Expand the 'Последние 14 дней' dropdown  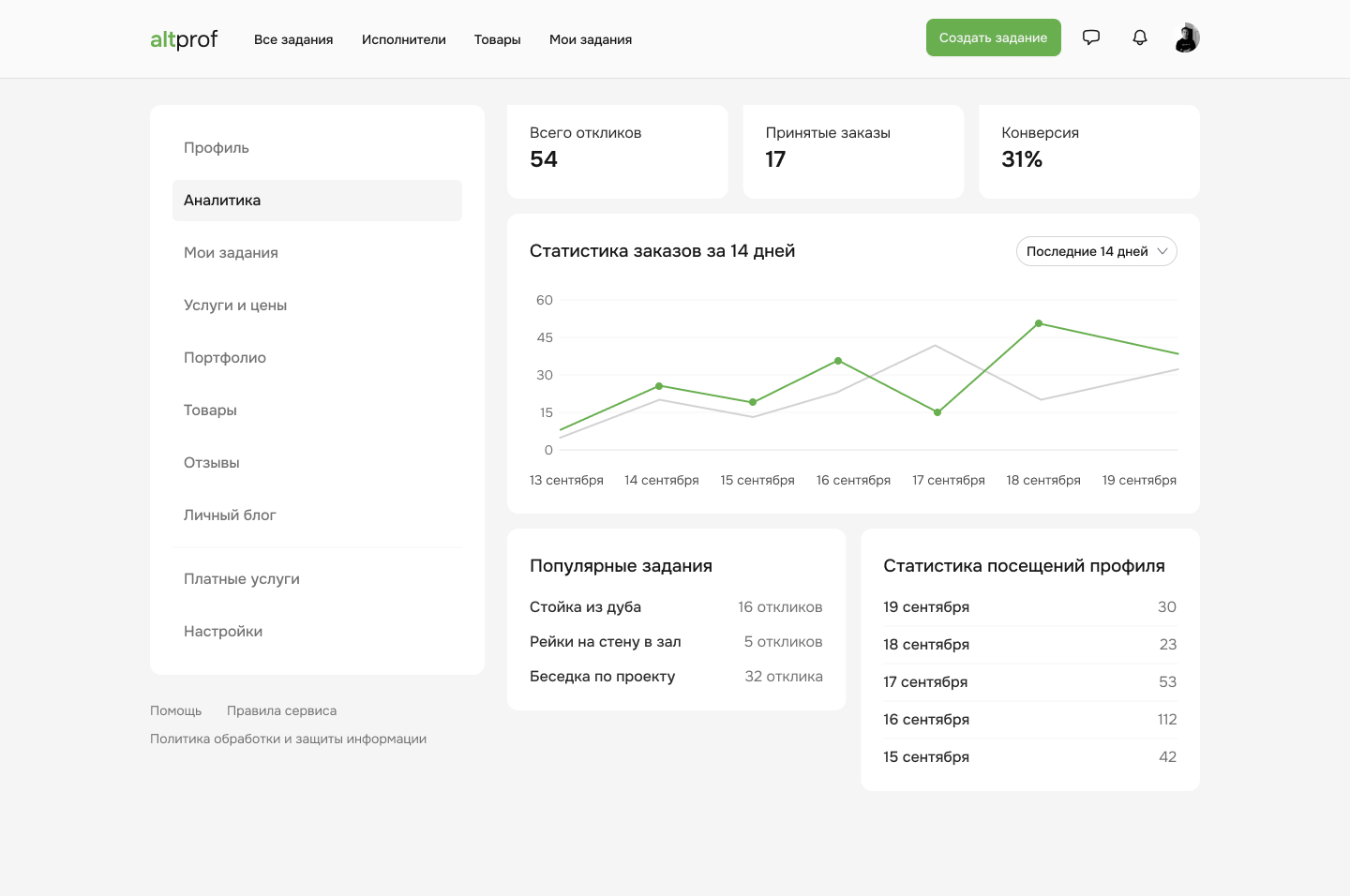tap(1096, 251)
